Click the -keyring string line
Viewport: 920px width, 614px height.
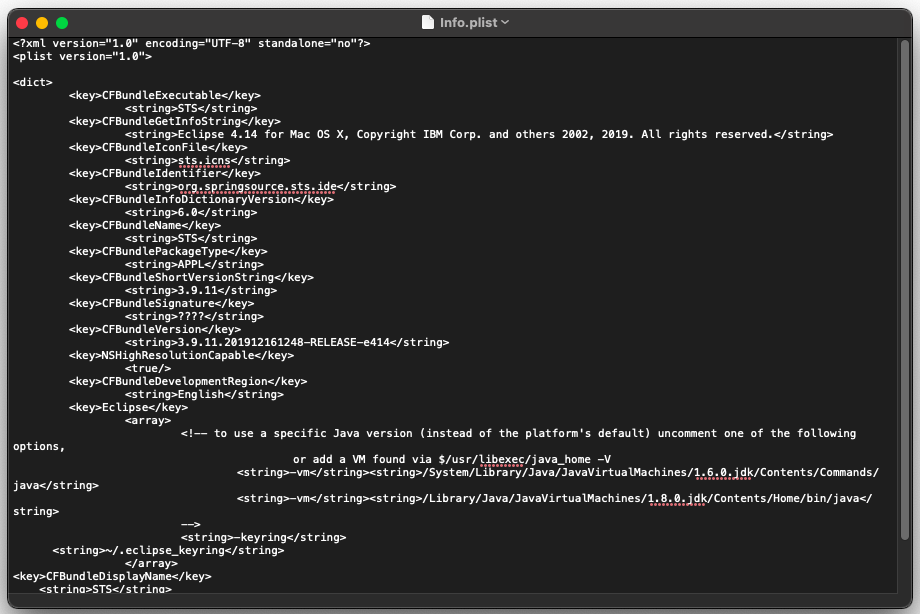click(263, 537)
